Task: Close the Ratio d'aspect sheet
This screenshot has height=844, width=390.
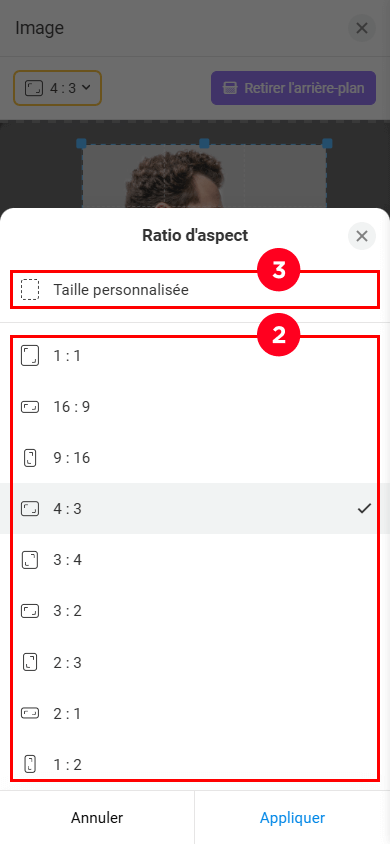Action: click(362, 236)
